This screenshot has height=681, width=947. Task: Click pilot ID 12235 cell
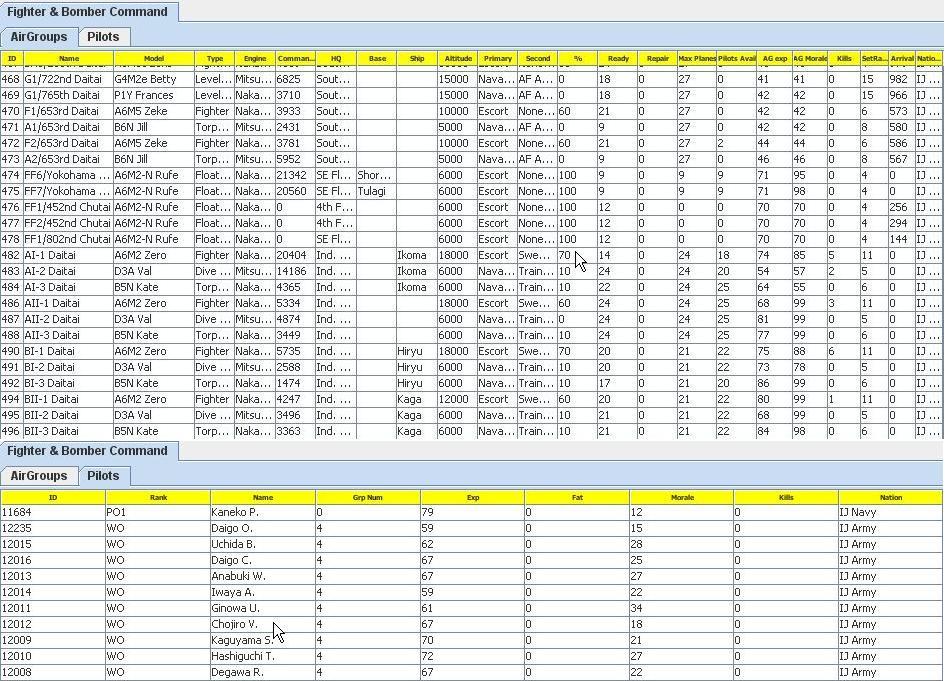[x=53, y=528]
